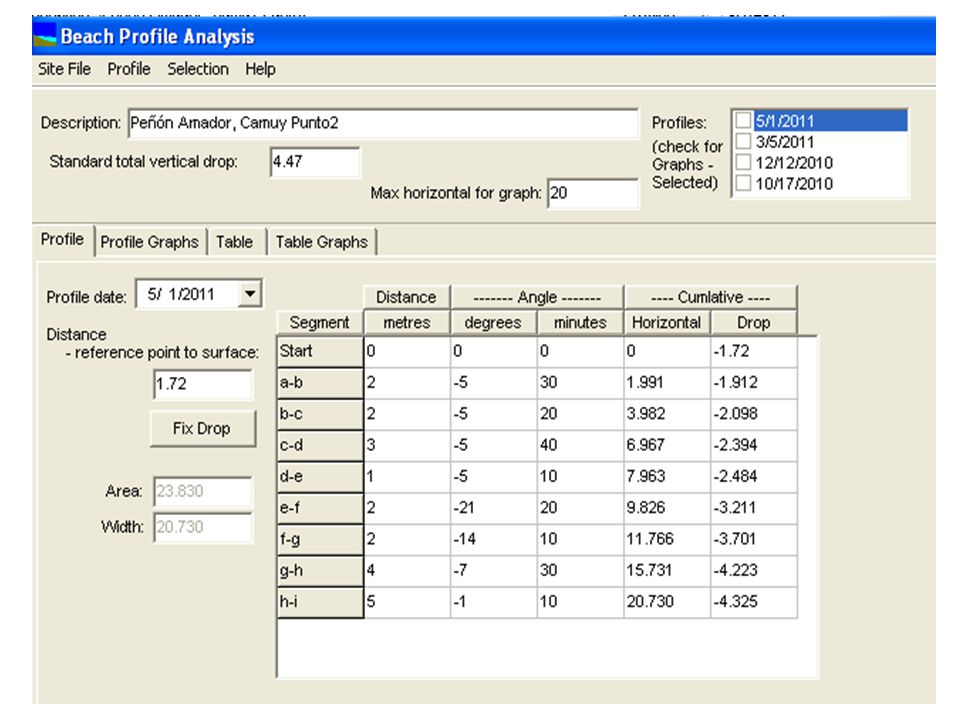This screenshot has height=720, width=960.
Task: Click the h-i distance cell showing 5
Action: coord(407,602)
